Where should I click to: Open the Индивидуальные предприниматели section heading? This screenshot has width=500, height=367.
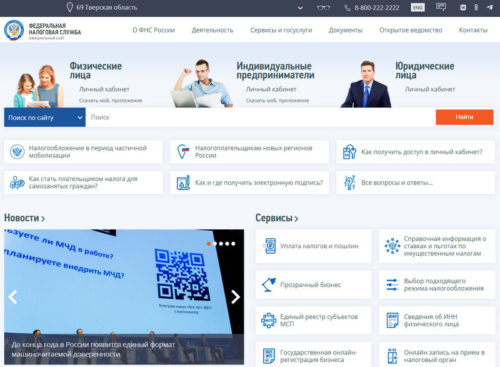[275, 70]
